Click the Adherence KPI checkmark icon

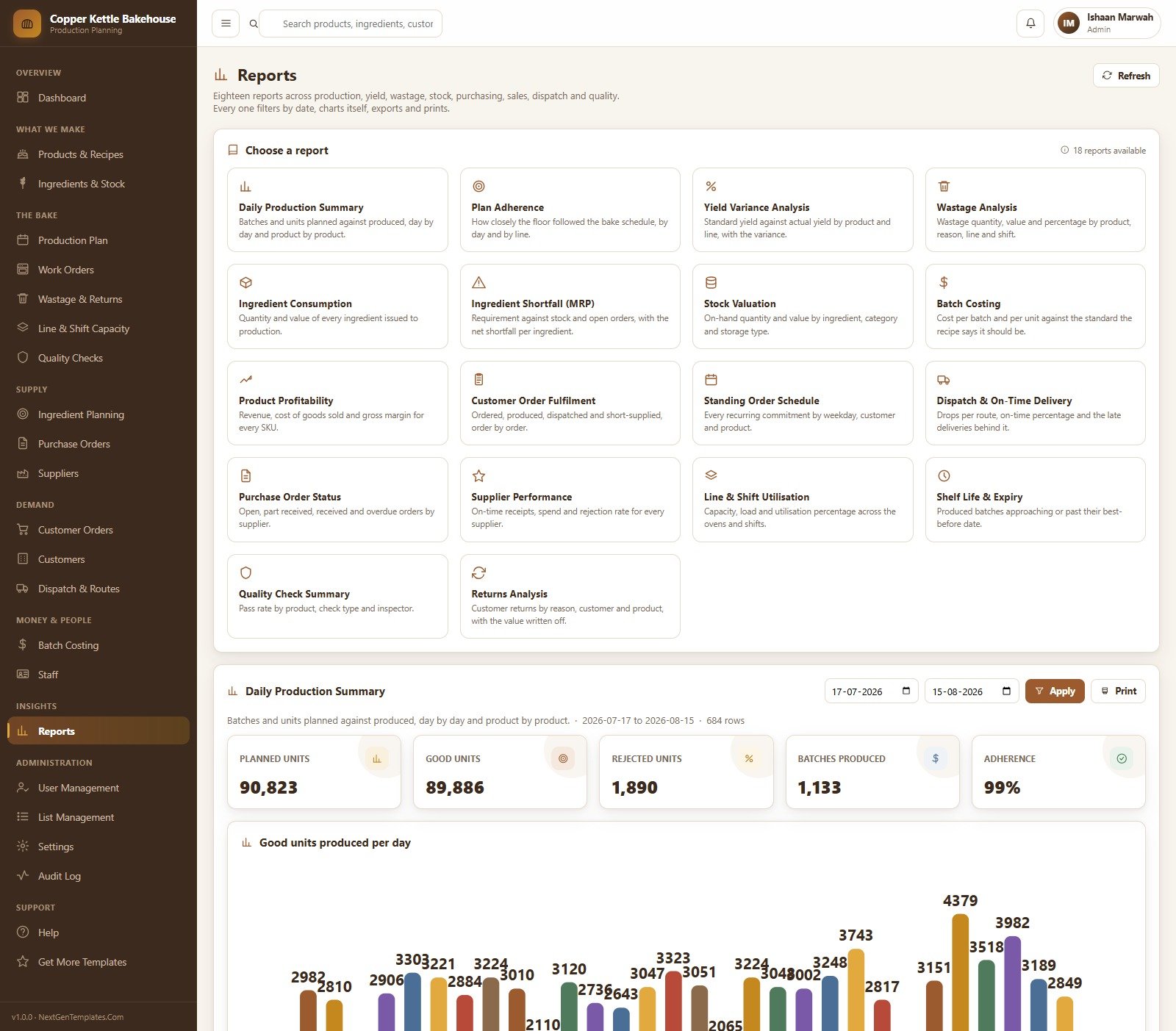pos(1122,758)
